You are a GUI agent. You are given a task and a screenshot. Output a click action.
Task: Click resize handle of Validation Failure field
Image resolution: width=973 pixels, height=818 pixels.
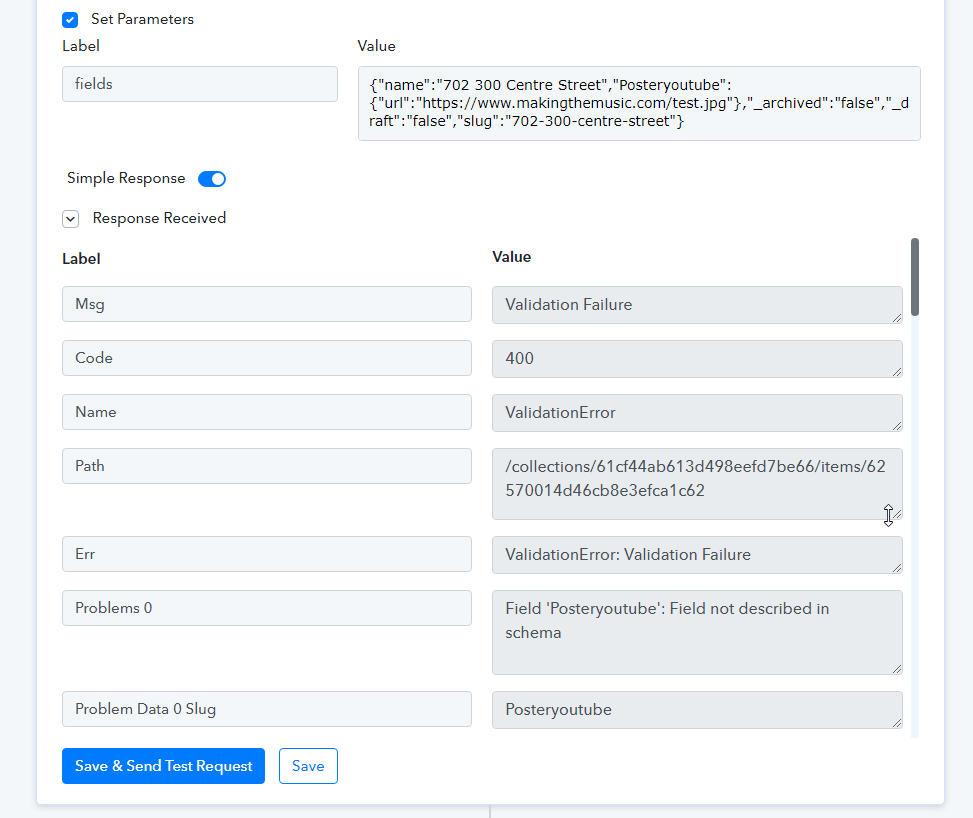897,318
